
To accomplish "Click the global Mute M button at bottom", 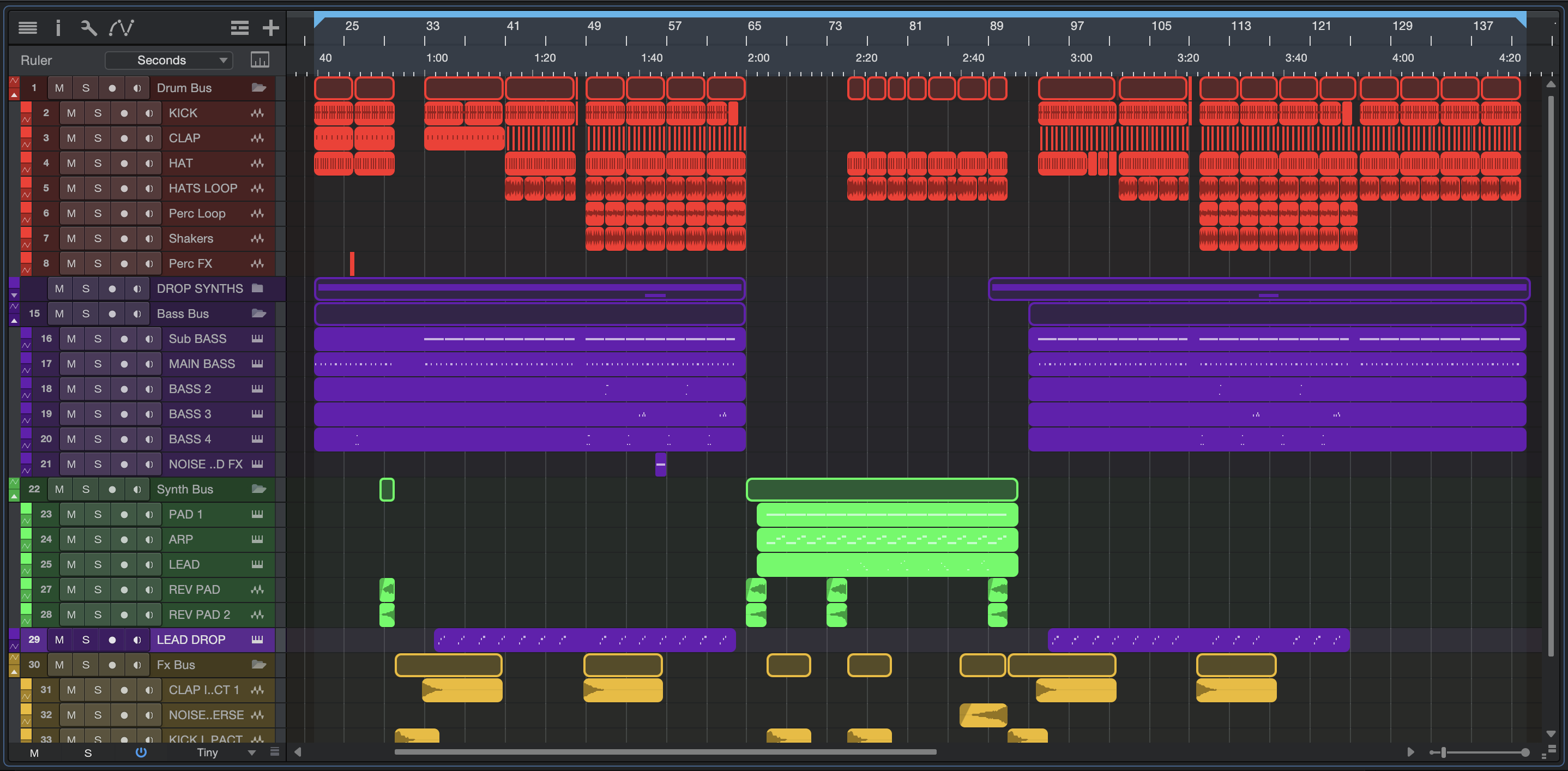I will (x=34, y=753).
